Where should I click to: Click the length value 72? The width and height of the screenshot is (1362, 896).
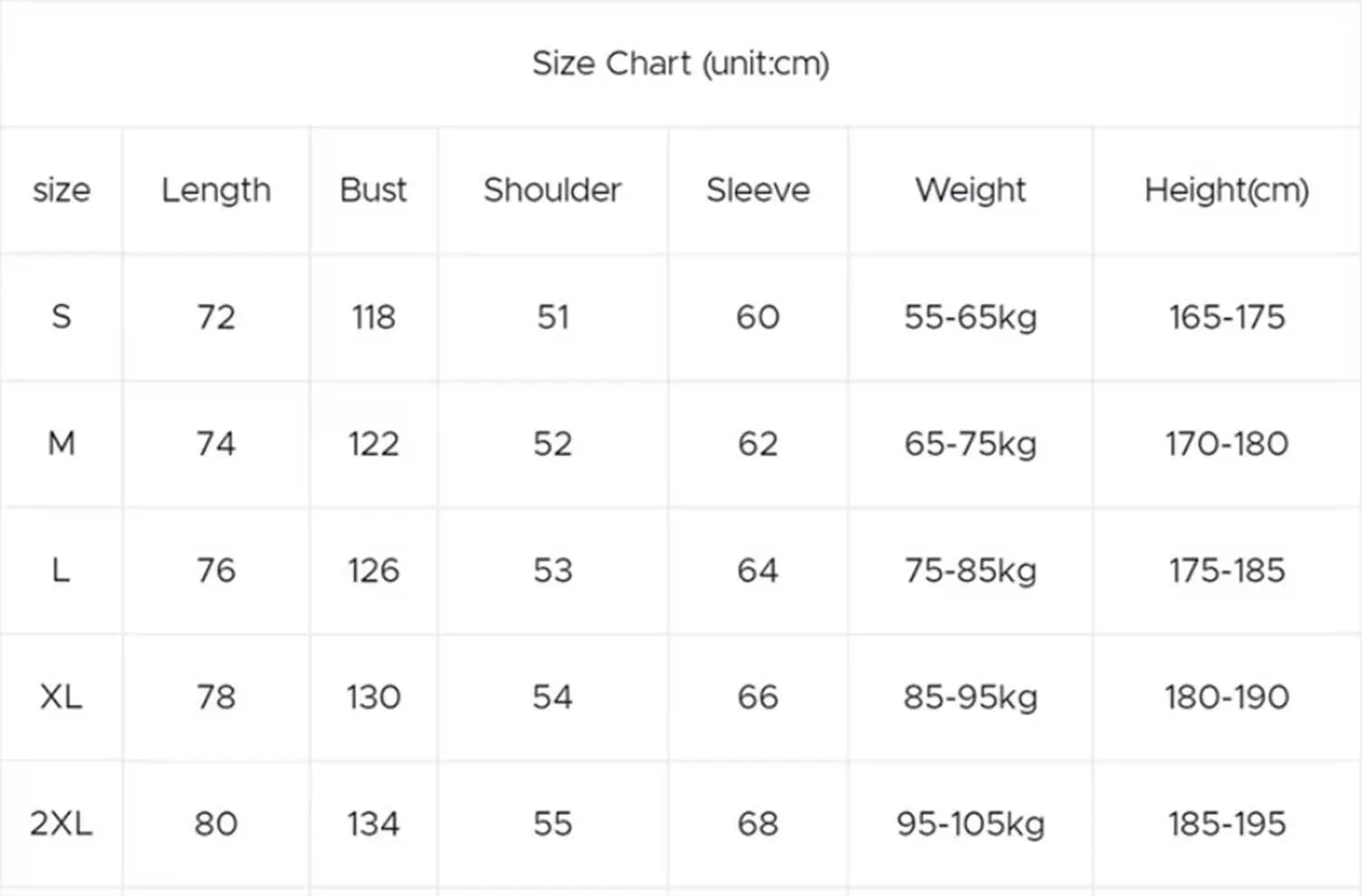(x=216, y=317)
